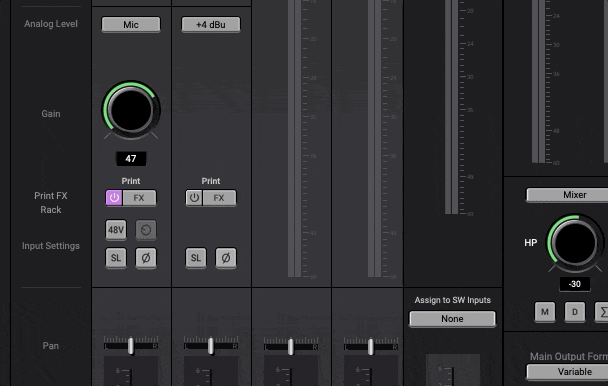Open the Mic analog level dropdown
Image resolution: width=608 pixels, height=386 pixels.
pos(131,25)
